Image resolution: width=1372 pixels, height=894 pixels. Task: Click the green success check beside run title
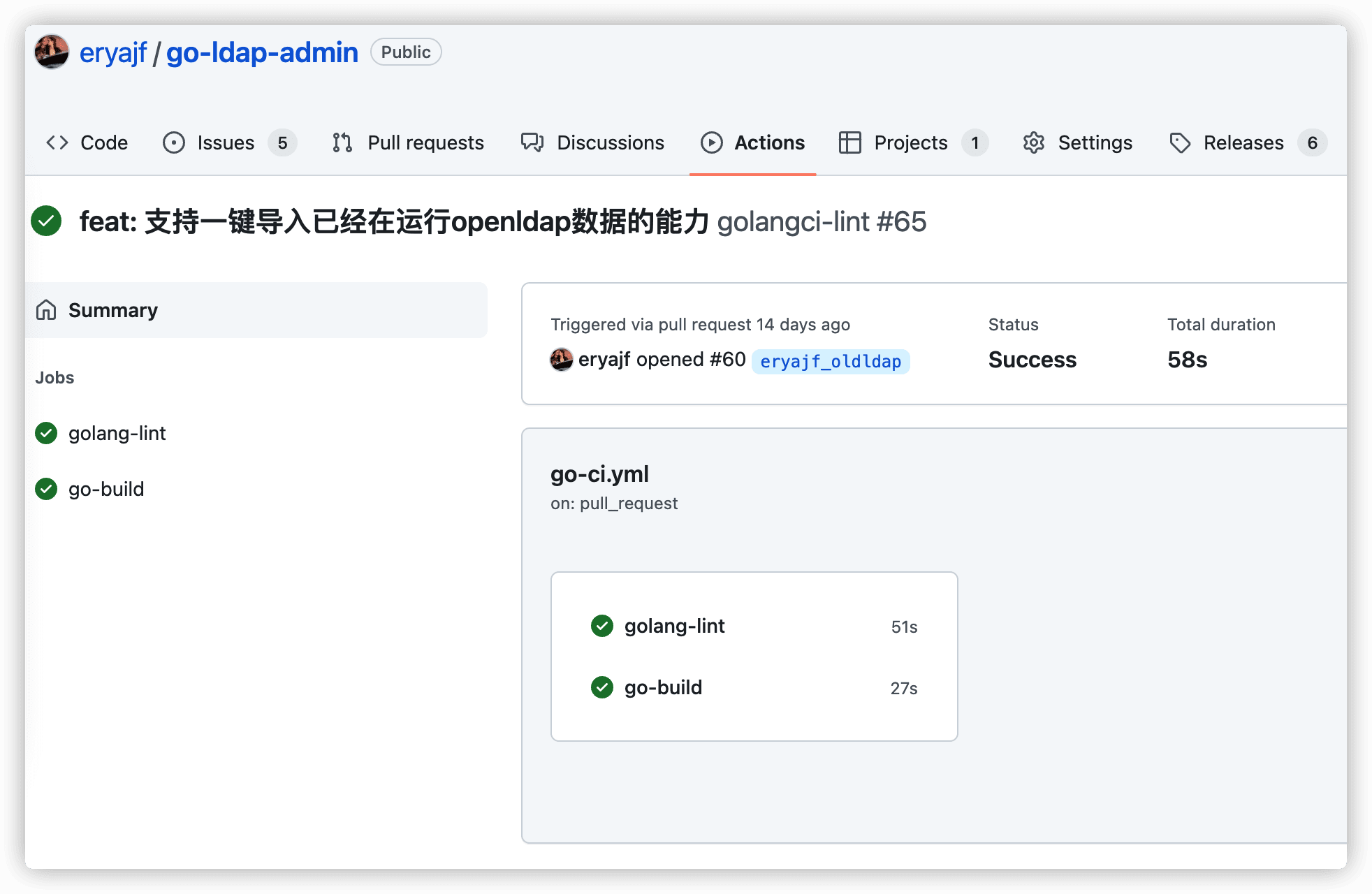pos(46,221)
